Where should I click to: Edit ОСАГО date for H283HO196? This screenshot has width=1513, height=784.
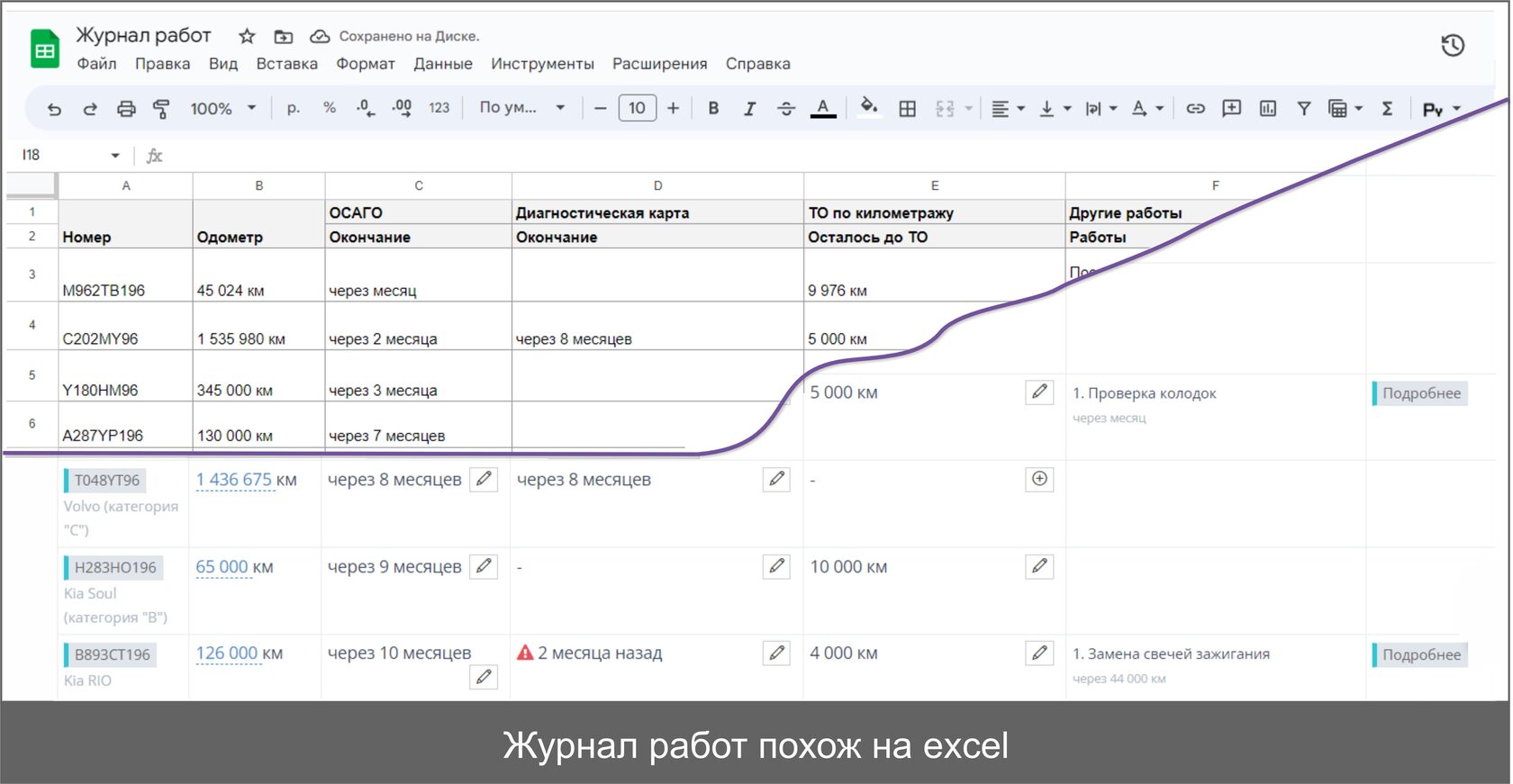click(x=484, y=566)
